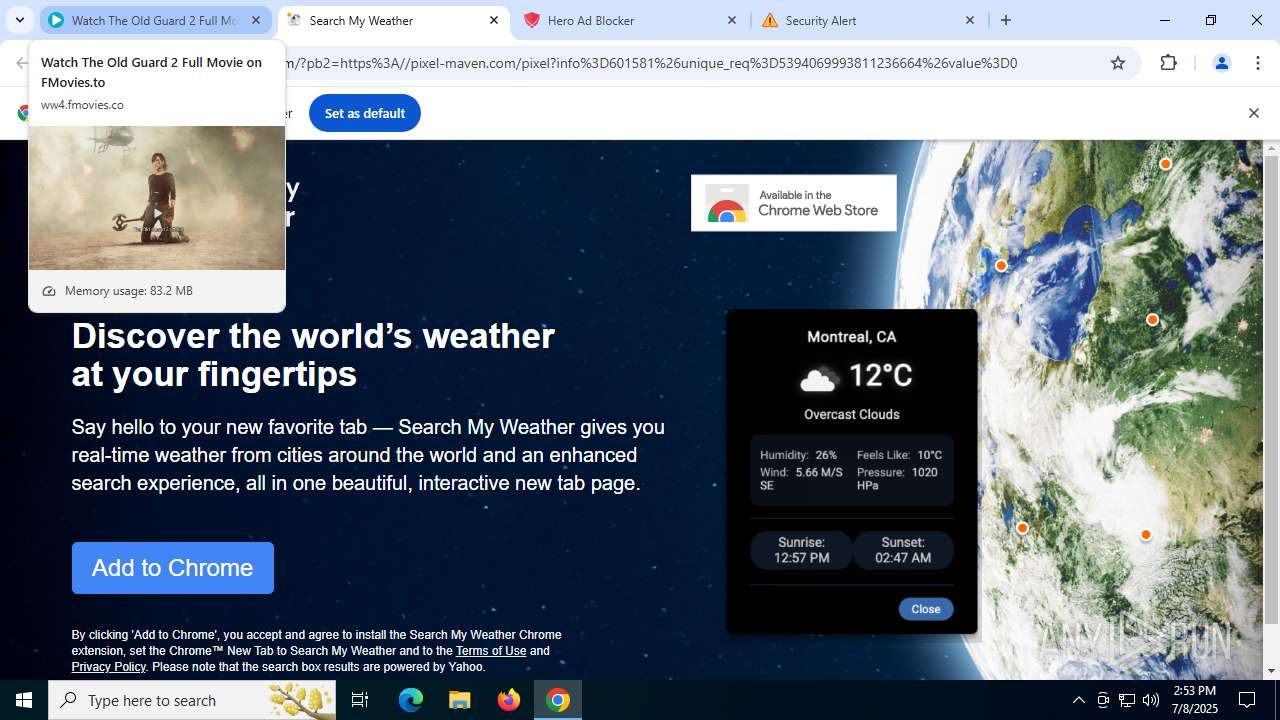Close the Montreal weather card
Viewport: 1280px width, 720px height.
(x=926, y=609)
